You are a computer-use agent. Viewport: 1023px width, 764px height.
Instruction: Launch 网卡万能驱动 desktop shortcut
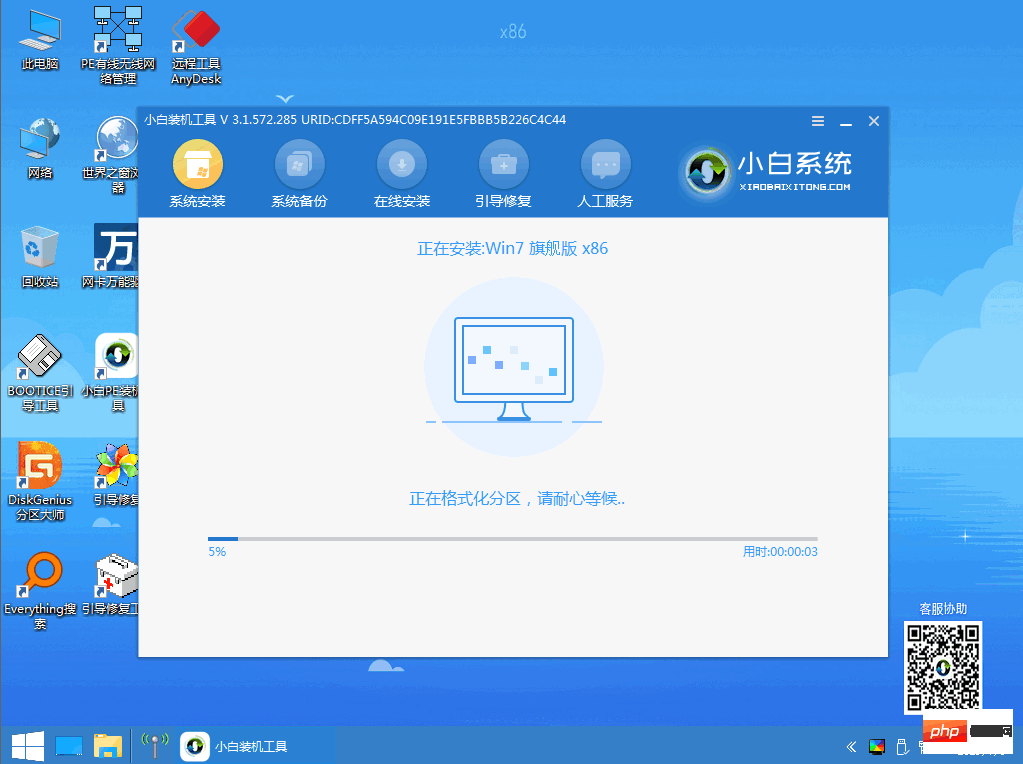pyautogui.click(x=112, y=257)
